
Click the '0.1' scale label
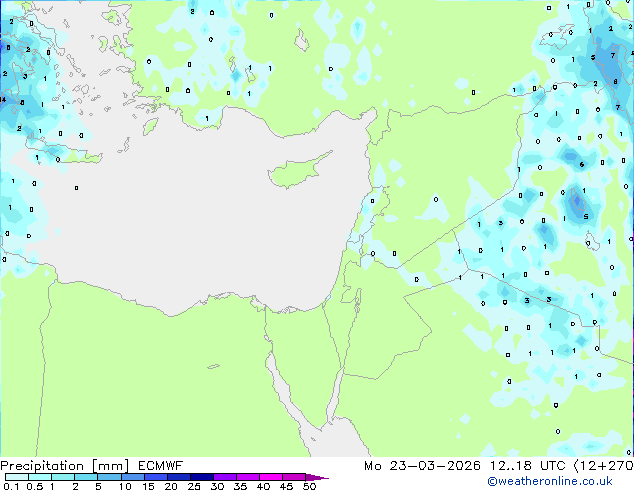coord(11,486)
